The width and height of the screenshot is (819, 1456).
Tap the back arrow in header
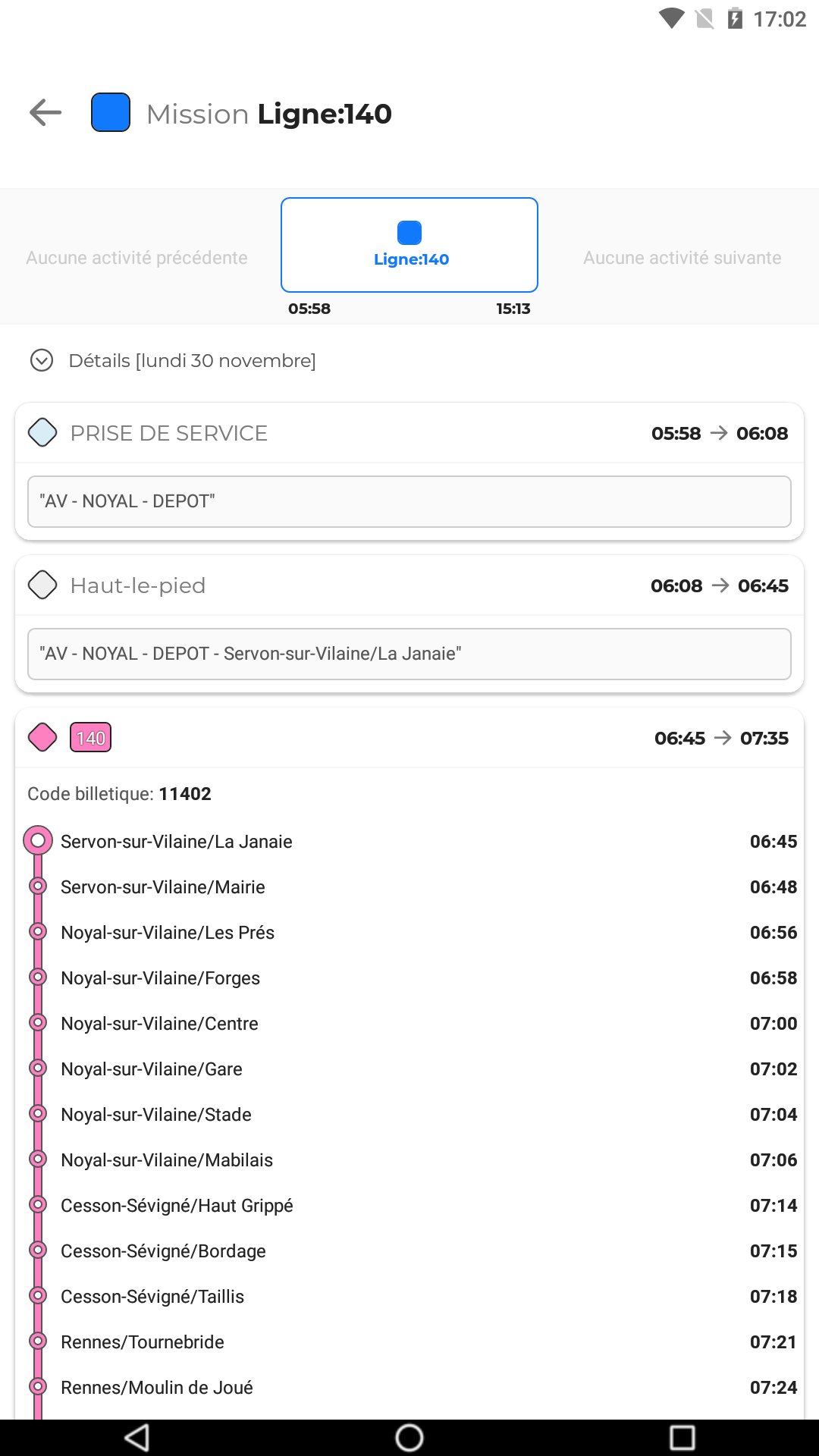pos(45,113)
